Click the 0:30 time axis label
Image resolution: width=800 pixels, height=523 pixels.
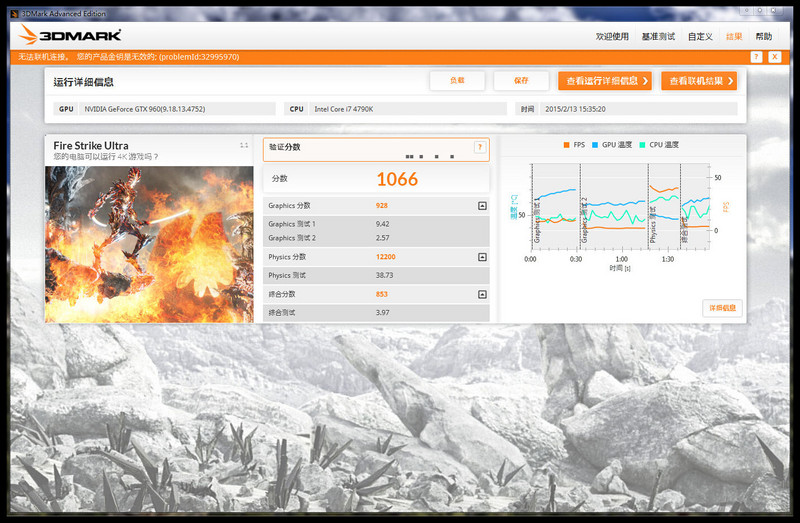tap(576, 259)
